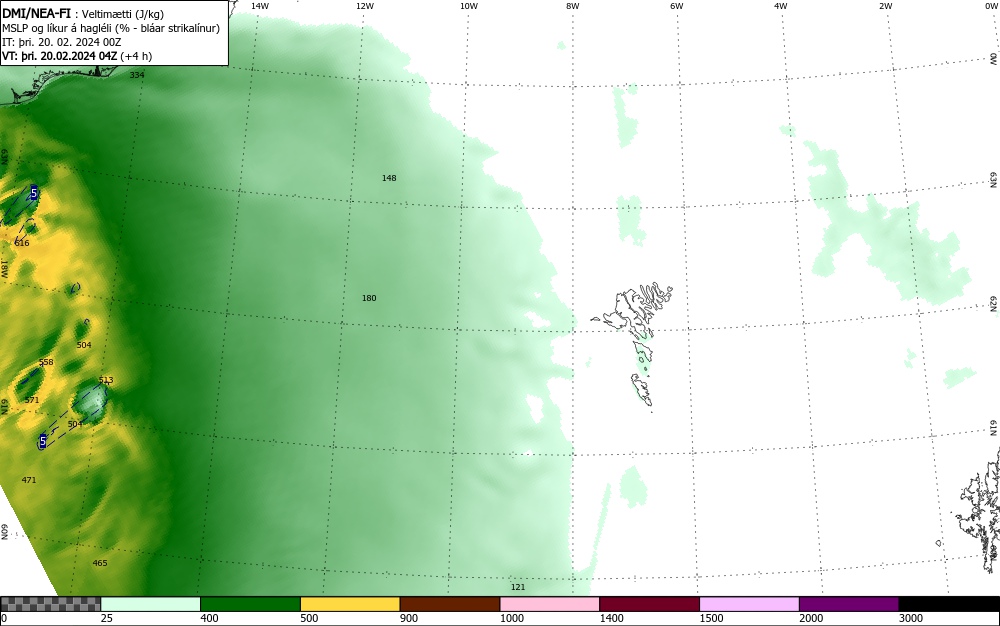The height and width of the screenshot is (626, 1000).
Task: Click the "(+4 h)" forecast offset text
Action: tap(136, 56)
